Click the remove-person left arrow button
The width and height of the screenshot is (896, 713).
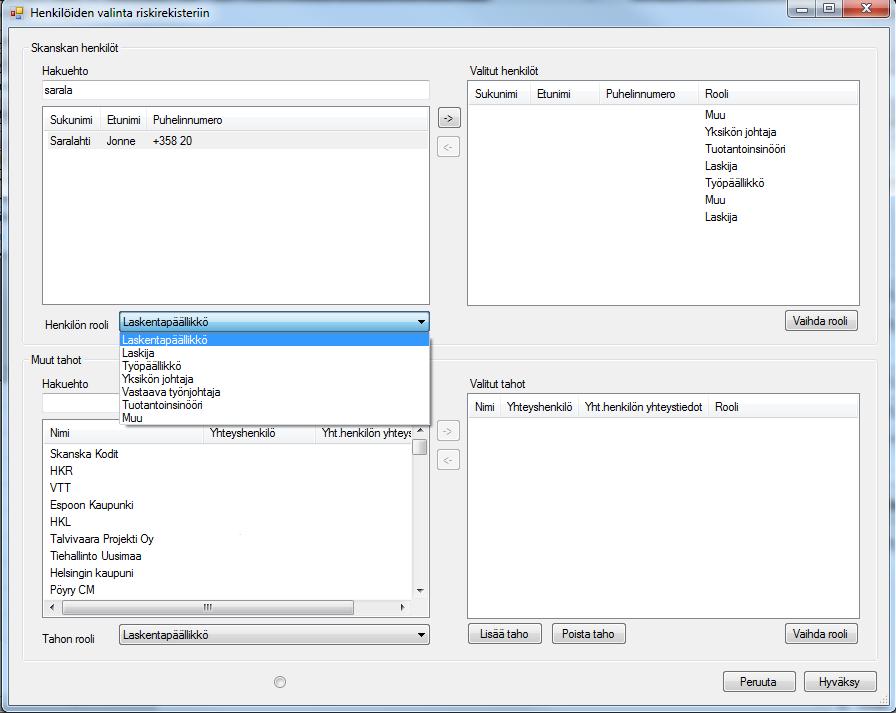click(449, 147)
